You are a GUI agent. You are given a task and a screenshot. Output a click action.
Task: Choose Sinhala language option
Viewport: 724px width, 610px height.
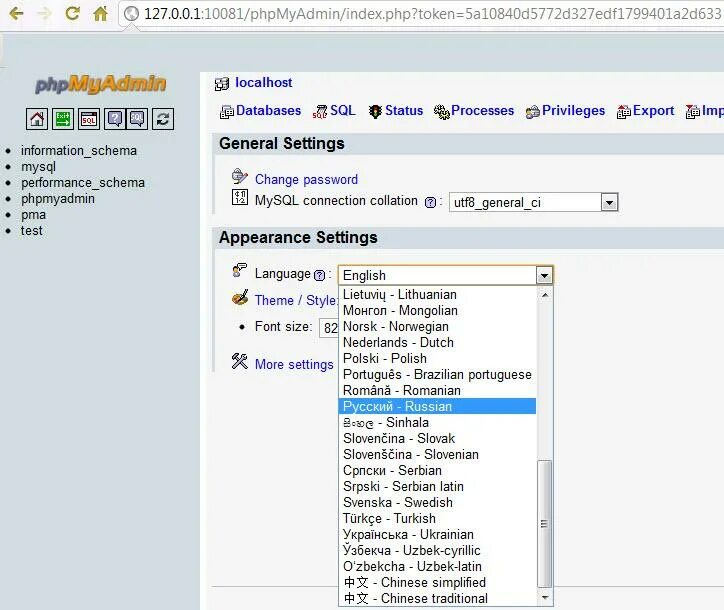(437, 423)
